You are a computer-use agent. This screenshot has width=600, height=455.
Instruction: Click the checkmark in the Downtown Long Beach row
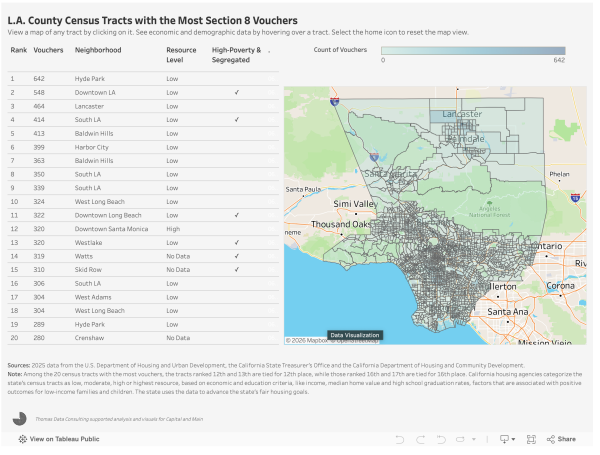tap(237, 215)
